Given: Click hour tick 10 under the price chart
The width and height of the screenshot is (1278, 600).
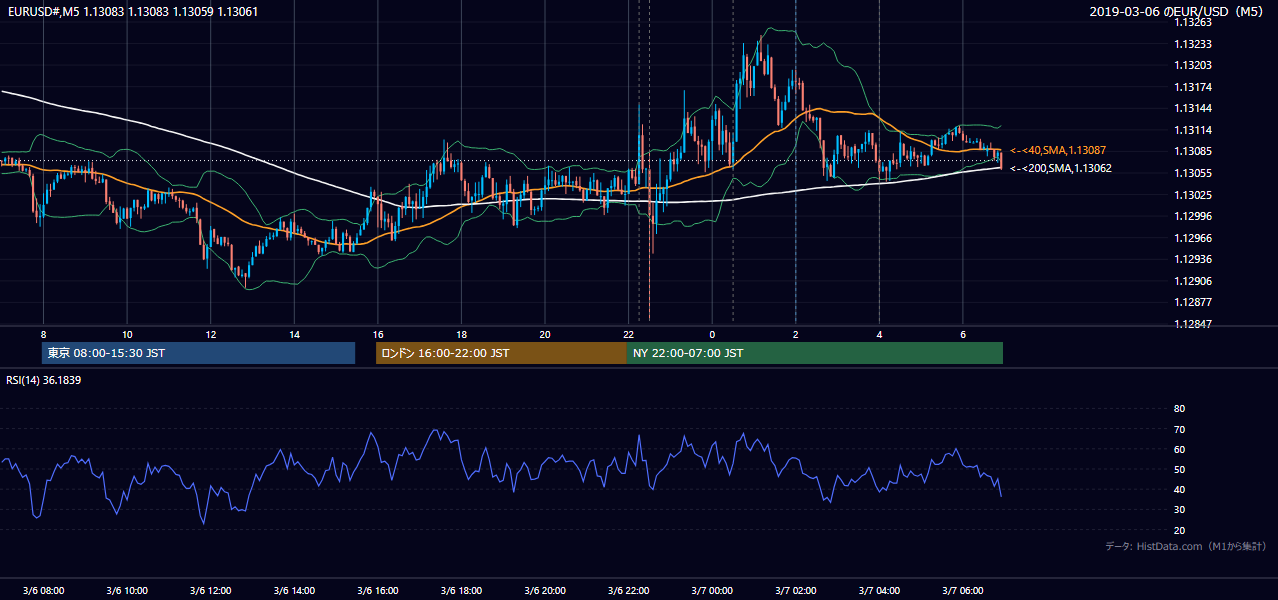Looking at the screenshot, I should [x=127, y=334].
